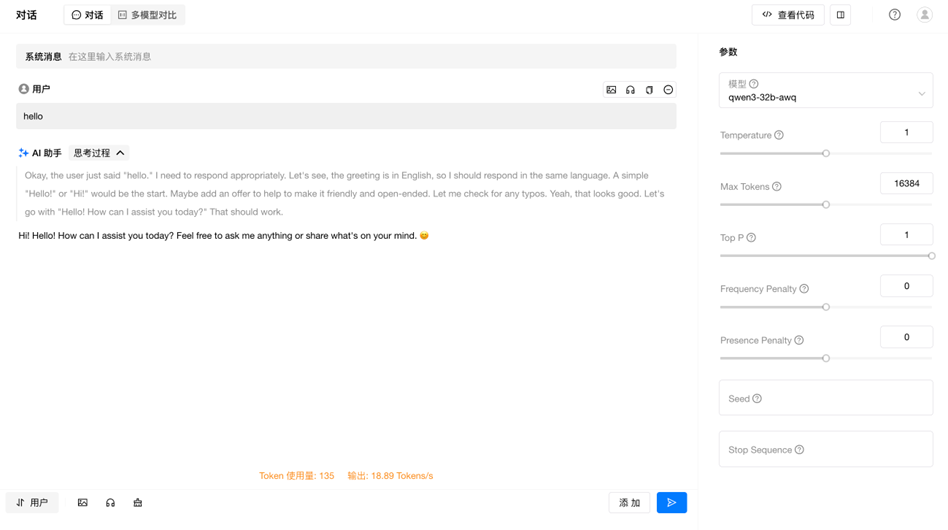
Task: Click image icon in user message toolbar
Action: click(611, 90)
